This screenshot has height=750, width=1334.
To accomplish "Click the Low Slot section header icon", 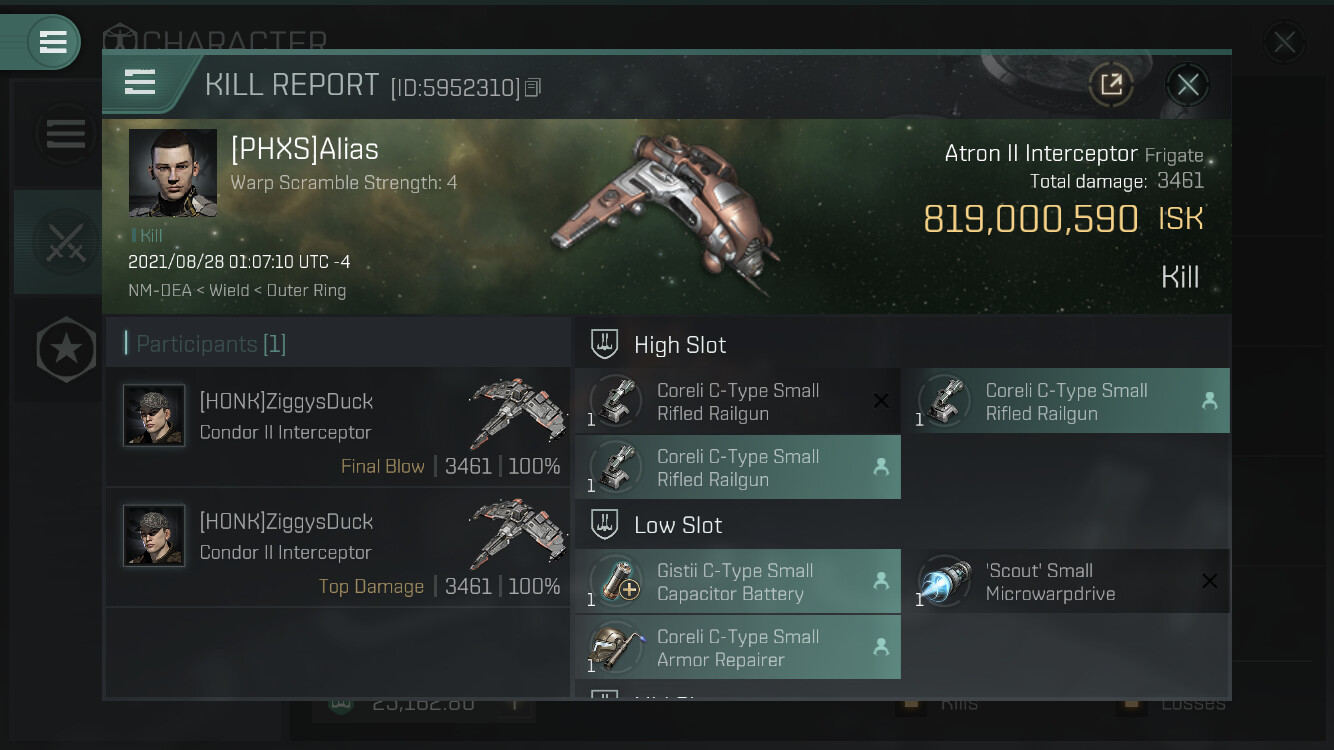I will coord(604,525).
